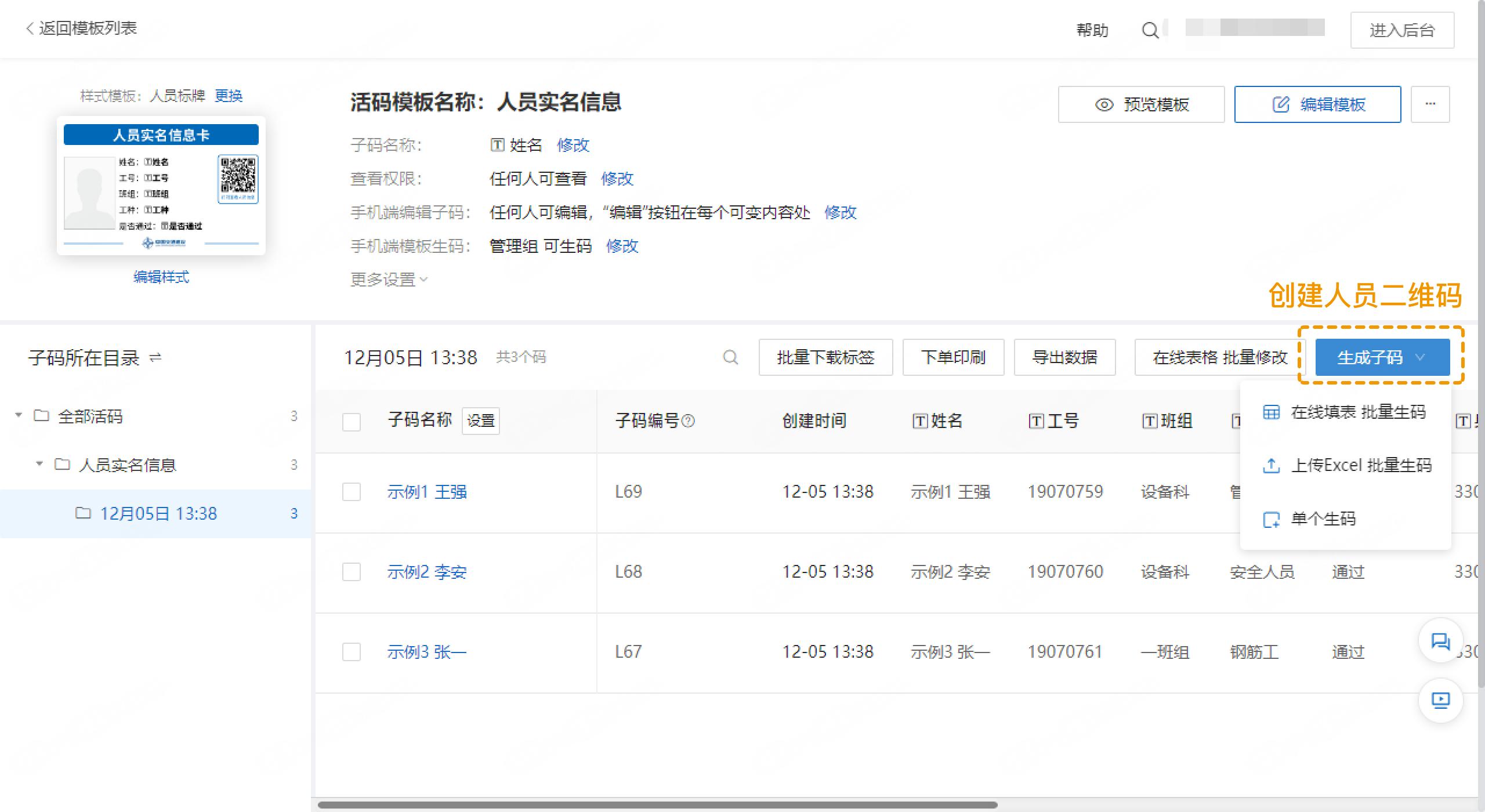
Task: Collapse the 全部活码 tree node
Action: 17,414
